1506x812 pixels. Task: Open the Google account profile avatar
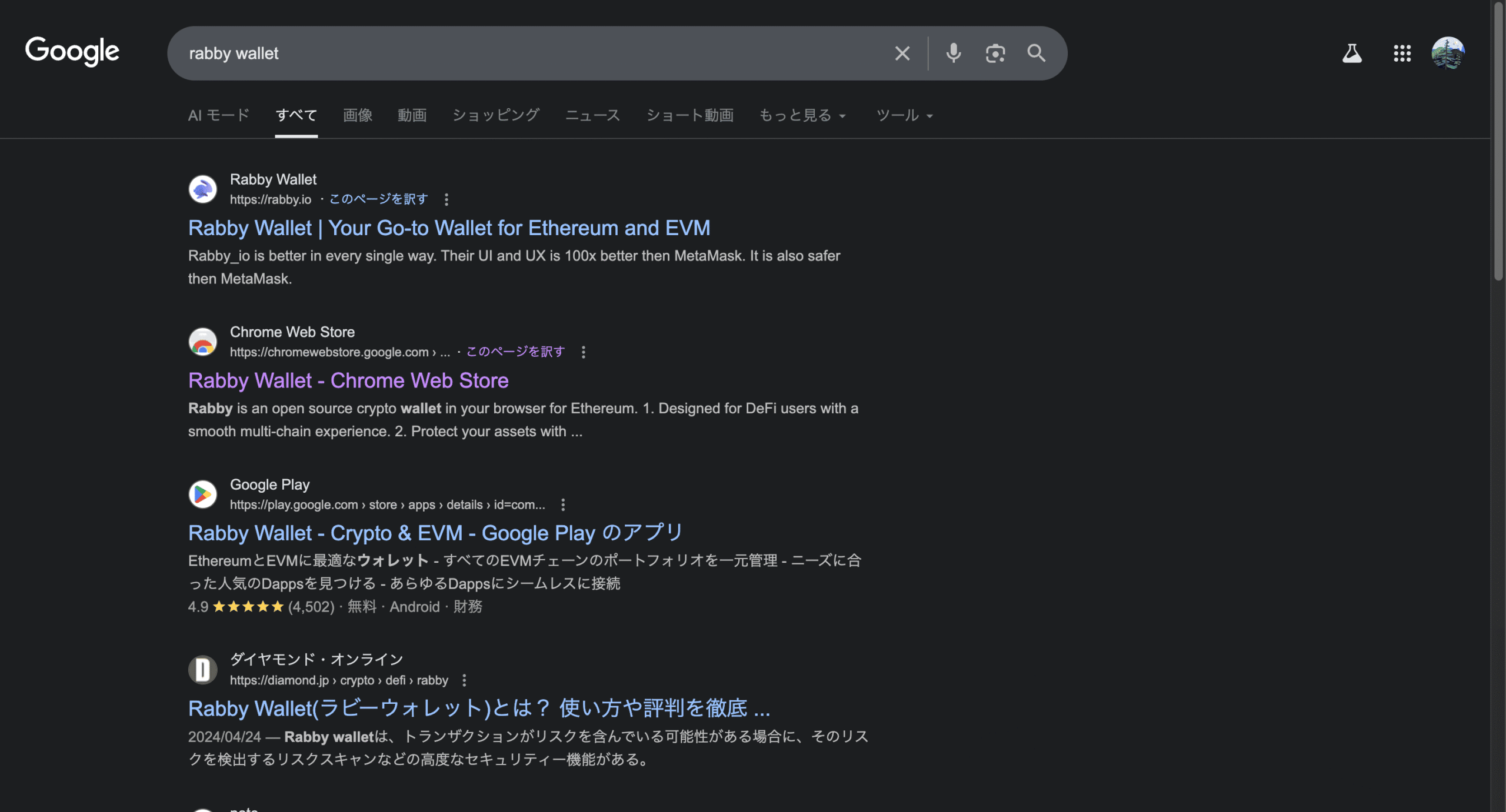1448,54
